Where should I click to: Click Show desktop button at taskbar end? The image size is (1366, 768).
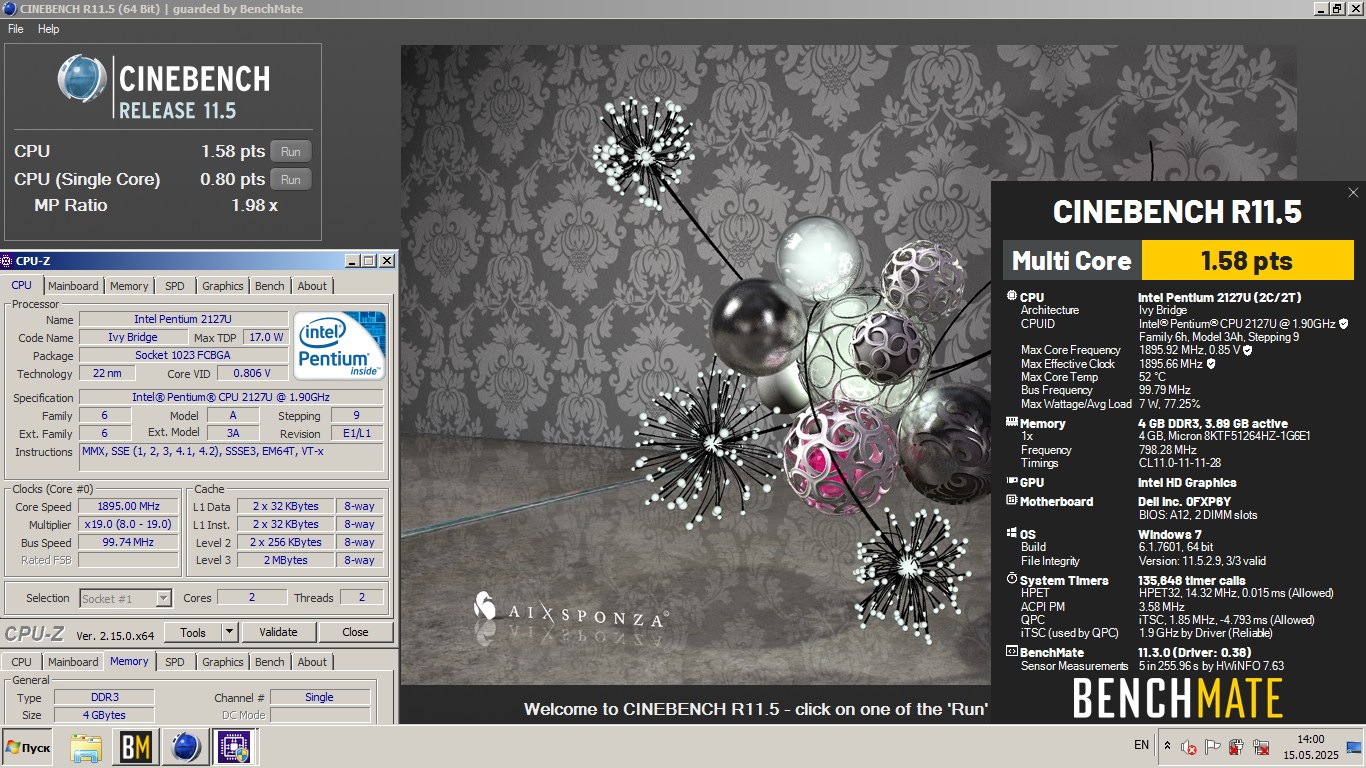[x=1354, y=747]
